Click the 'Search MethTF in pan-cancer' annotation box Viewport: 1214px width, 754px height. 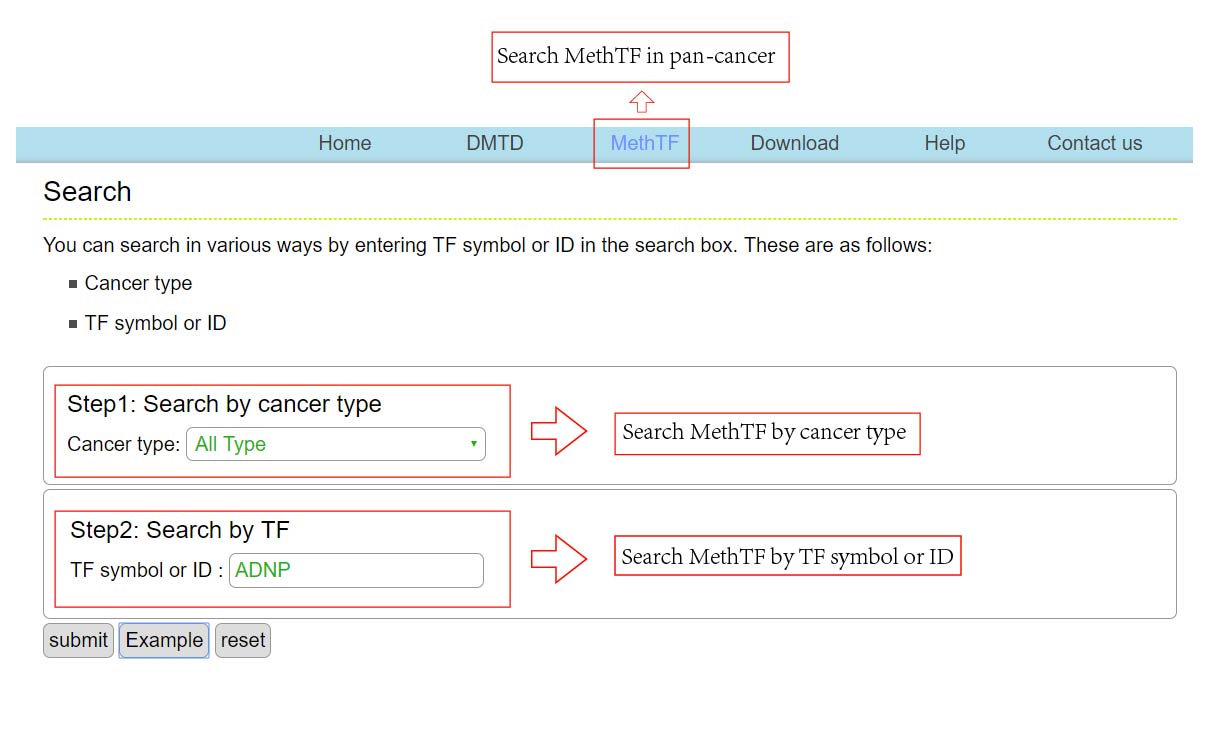[640, 57]
